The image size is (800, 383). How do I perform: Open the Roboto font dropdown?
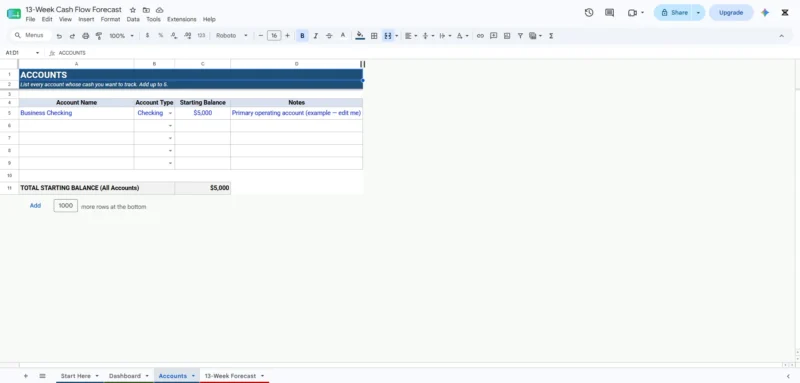[x=232, y=36]
